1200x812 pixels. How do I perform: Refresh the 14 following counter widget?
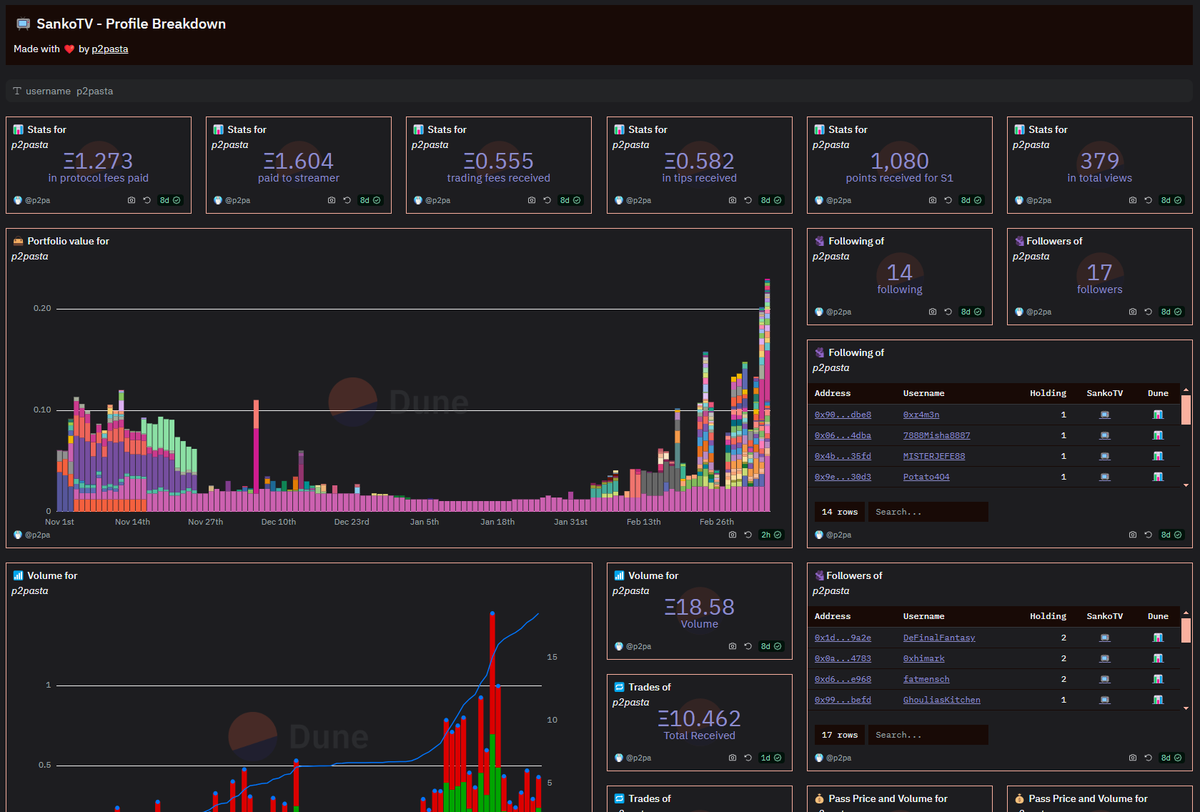pyautogui.click(x=948, y=312)
